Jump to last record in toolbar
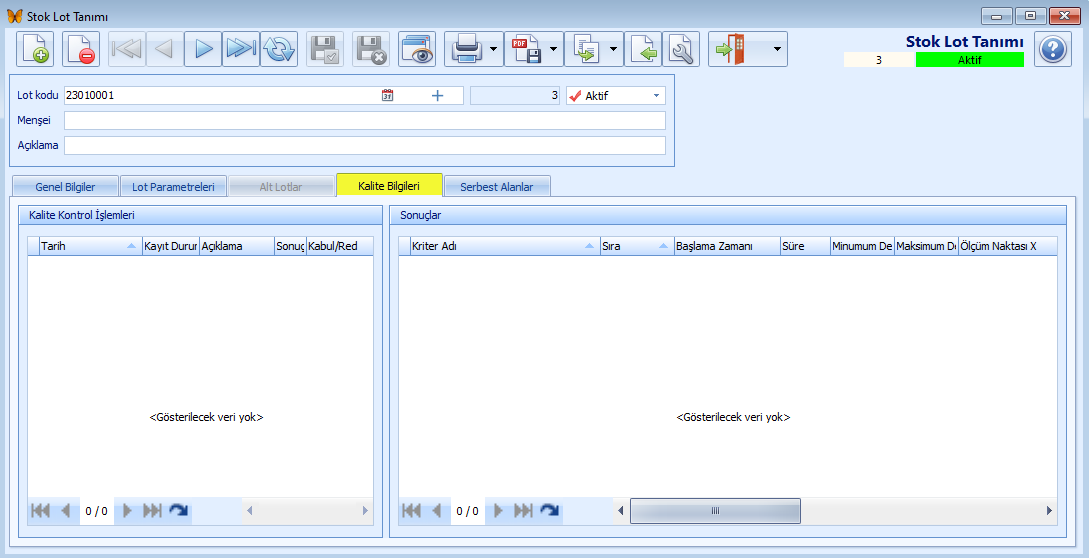The image size is (1089, 558). [241, 49]
